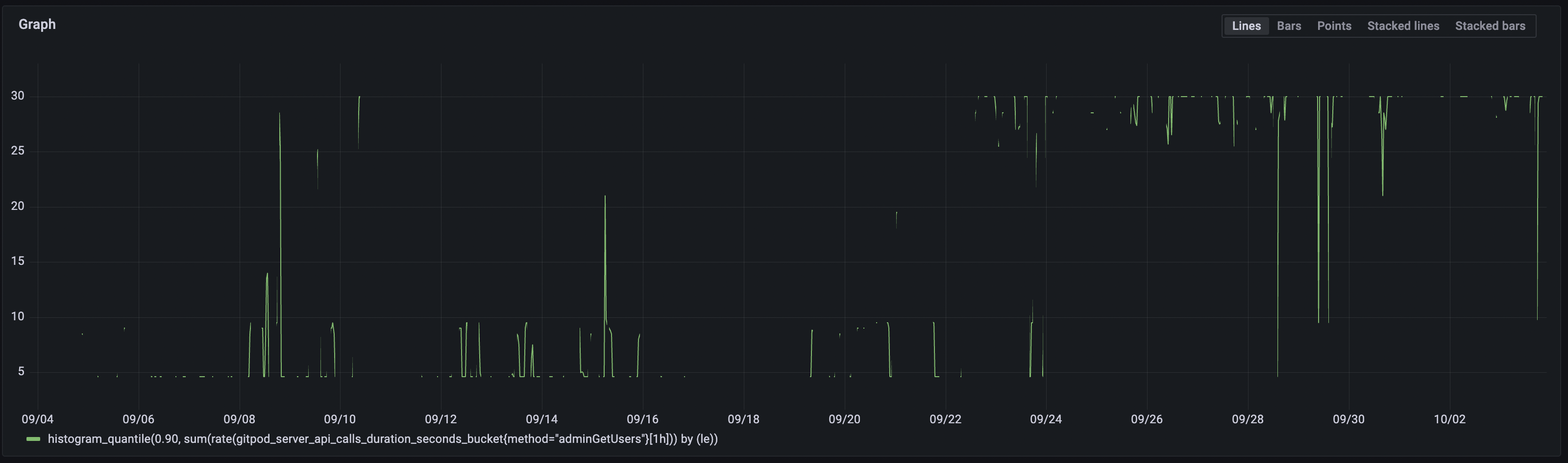Toggle the histogram_quantile series in legend
1568x463 pixels.
382,439
